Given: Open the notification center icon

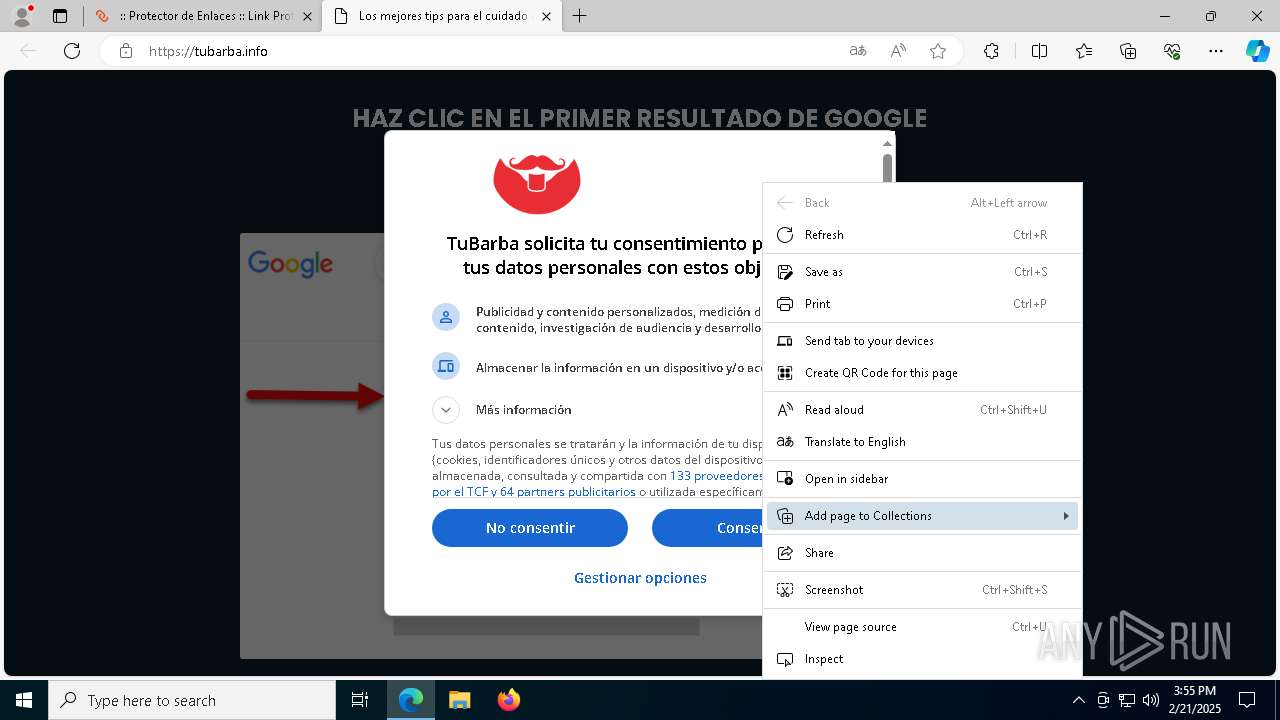Looking at the screenshot, I should [x=1247, y=700].
